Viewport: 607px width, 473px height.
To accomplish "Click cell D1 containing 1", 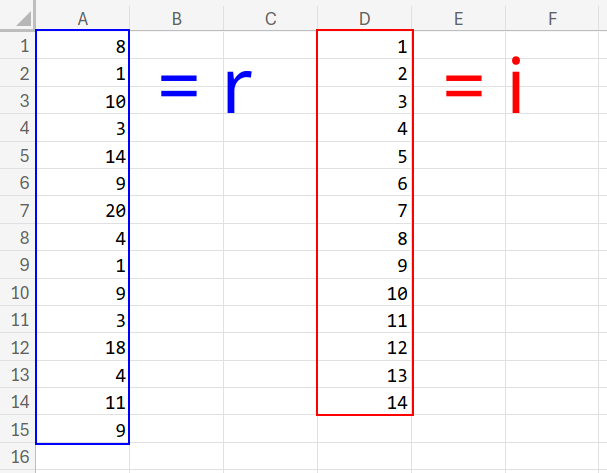I will point(364,46).
